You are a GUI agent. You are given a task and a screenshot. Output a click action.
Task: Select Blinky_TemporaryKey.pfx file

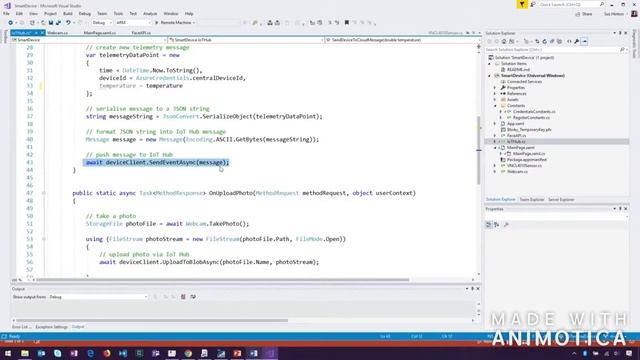click(x=529, y=129)
